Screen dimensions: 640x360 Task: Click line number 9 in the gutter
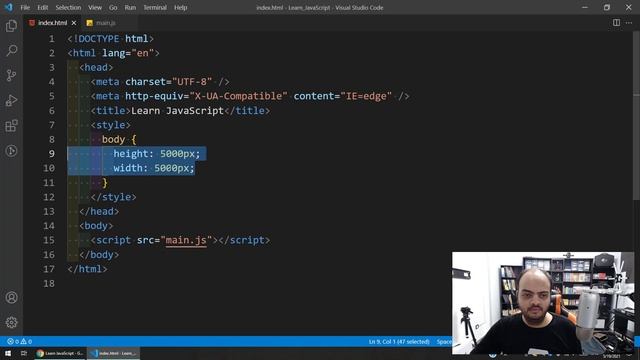point(51,153)
